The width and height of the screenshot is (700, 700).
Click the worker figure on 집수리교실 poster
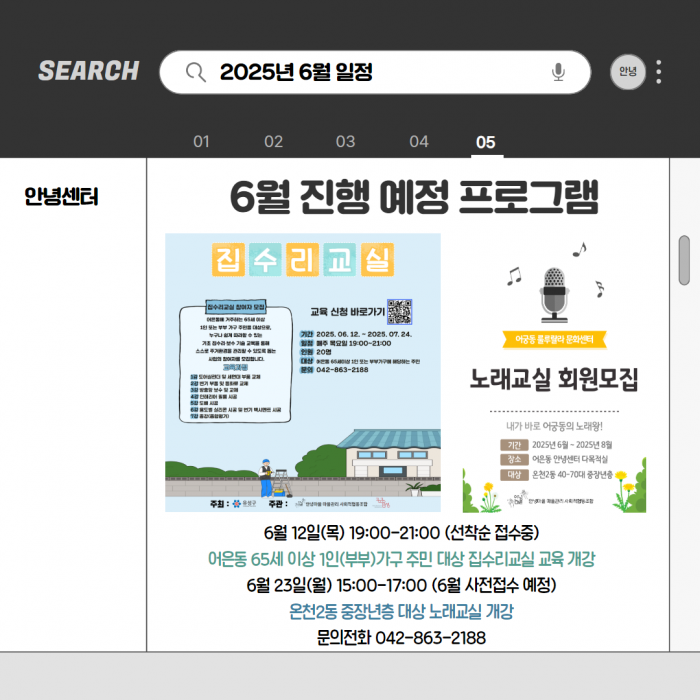264,477
